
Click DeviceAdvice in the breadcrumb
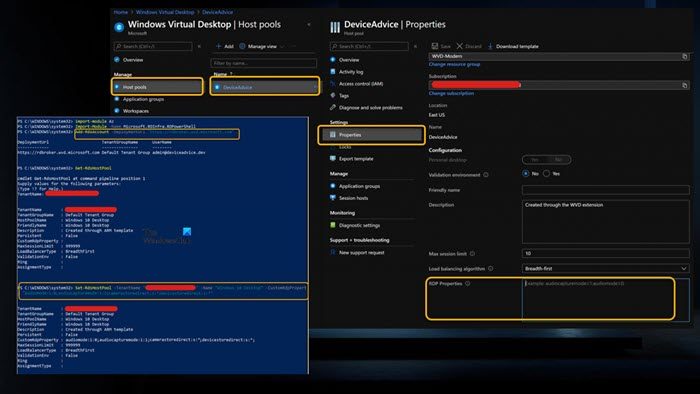tap(217, 12)
